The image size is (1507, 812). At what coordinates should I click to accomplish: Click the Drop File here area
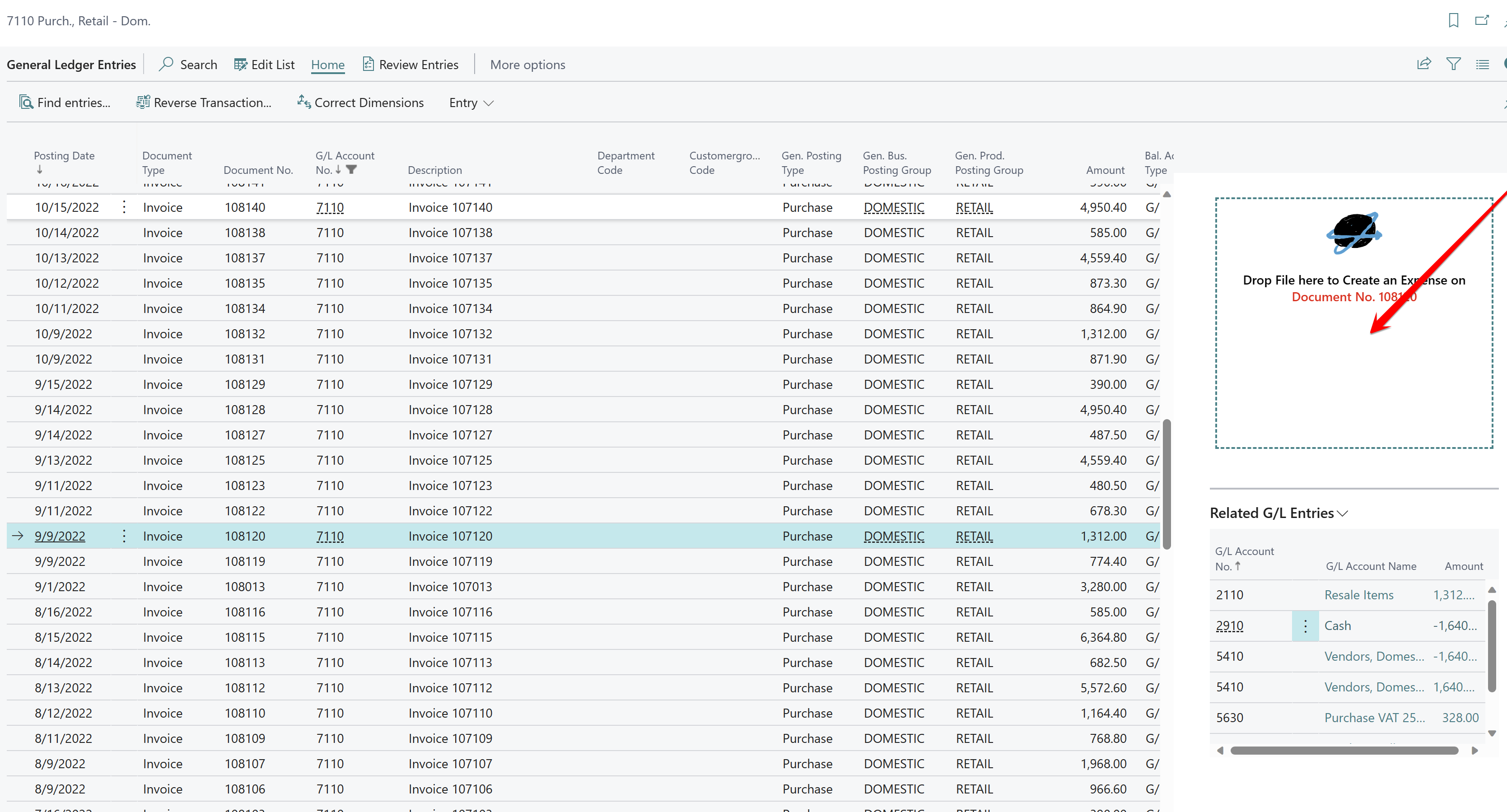click(1354, 323)
